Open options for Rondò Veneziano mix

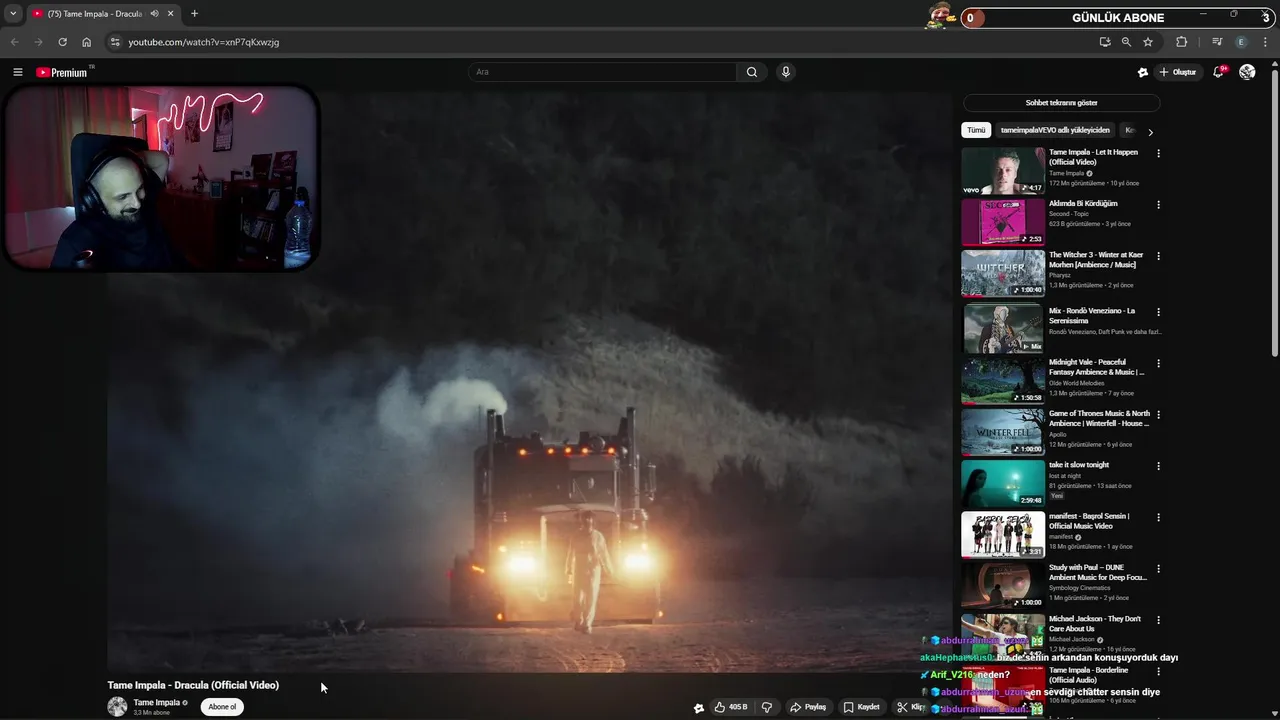1158,312
